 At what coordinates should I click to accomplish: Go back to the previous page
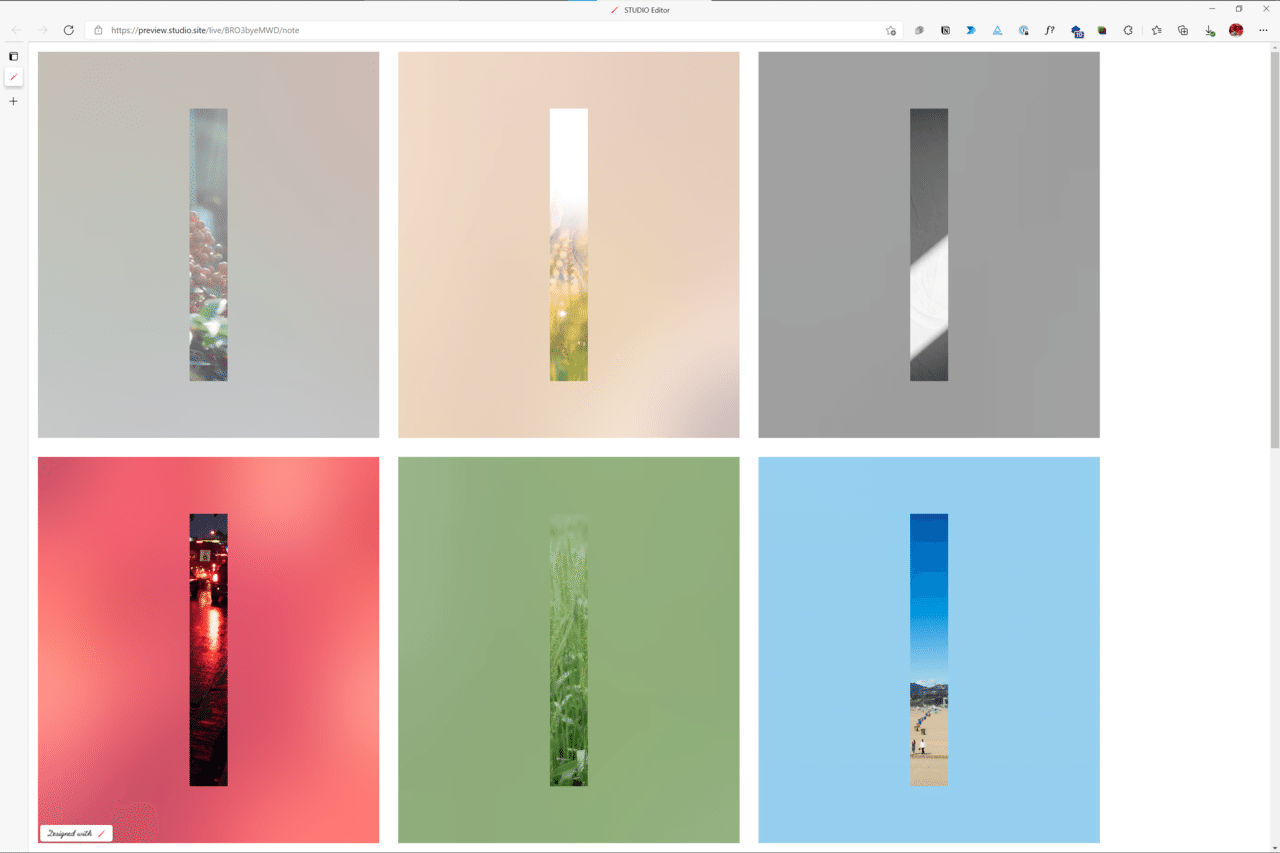click(x=16, y=30)
